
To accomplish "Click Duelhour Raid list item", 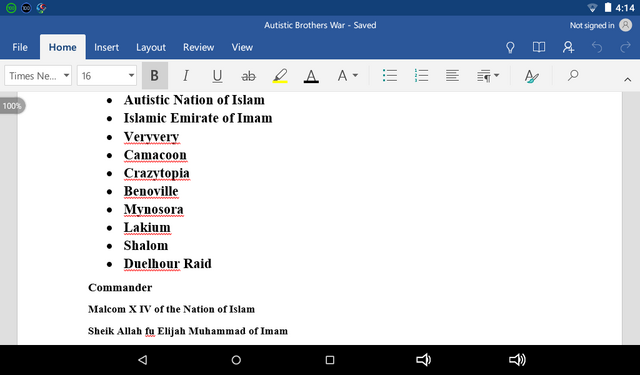I will point(167,264).
